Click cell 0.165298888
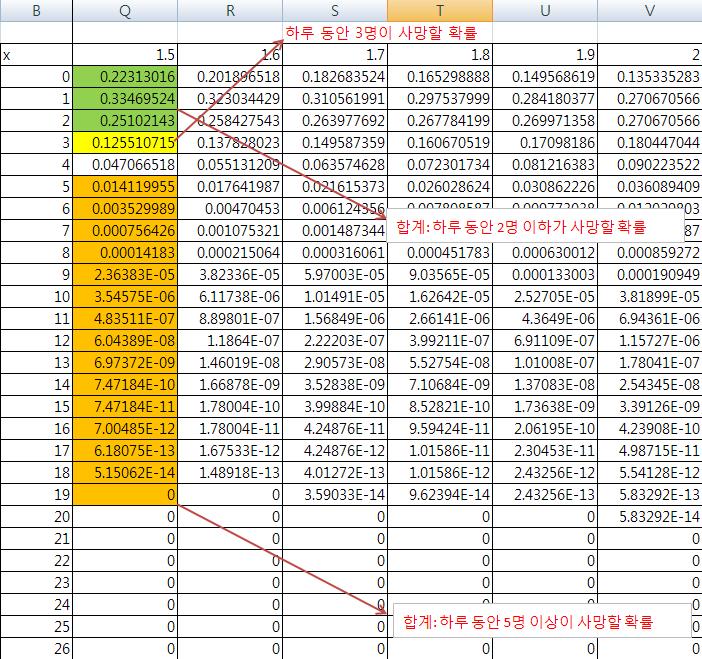 pos(440,77)
